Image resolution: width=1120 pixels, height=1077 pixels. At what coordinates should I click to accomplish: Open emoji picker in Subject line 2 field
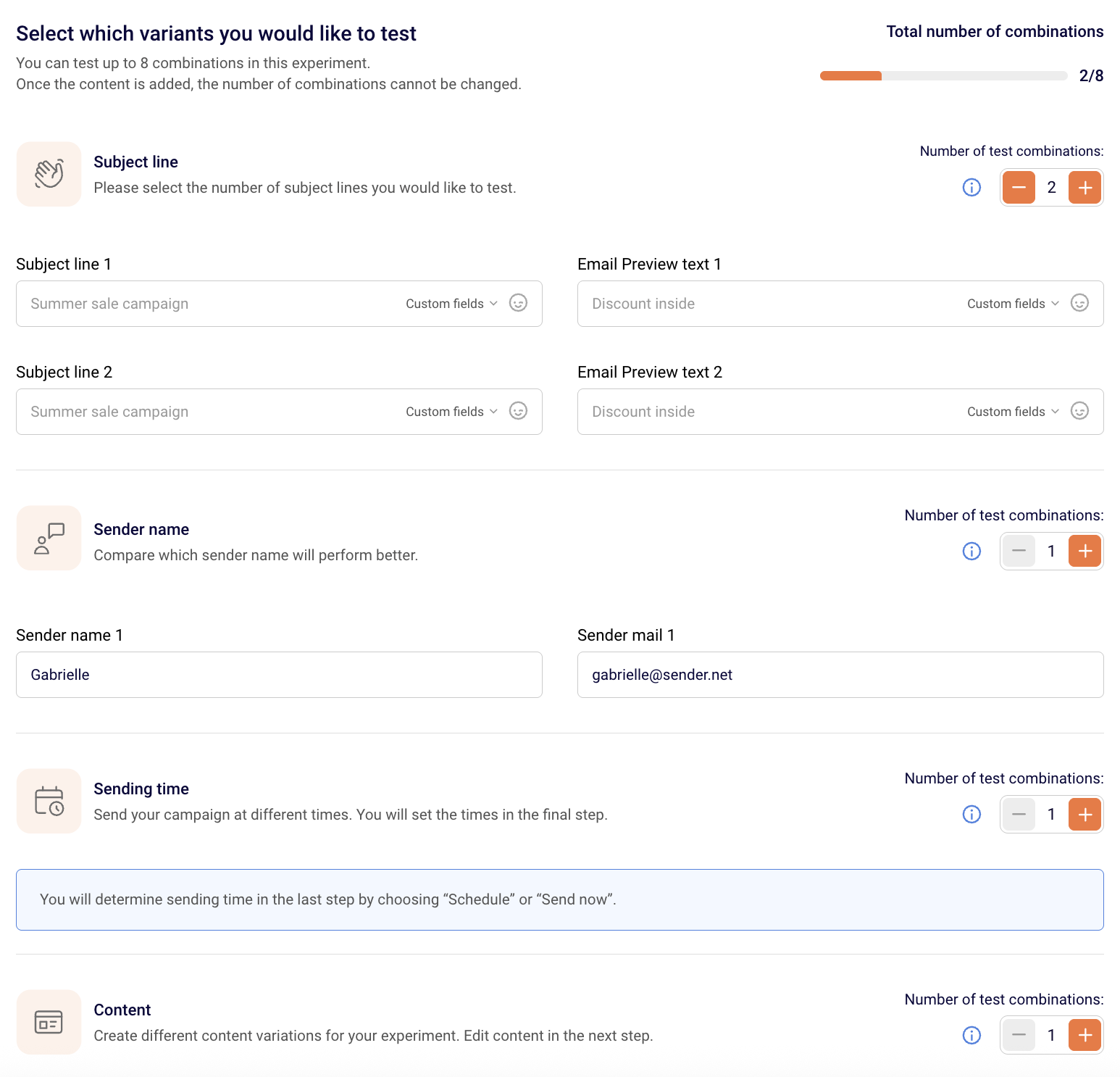pos(518,411)
